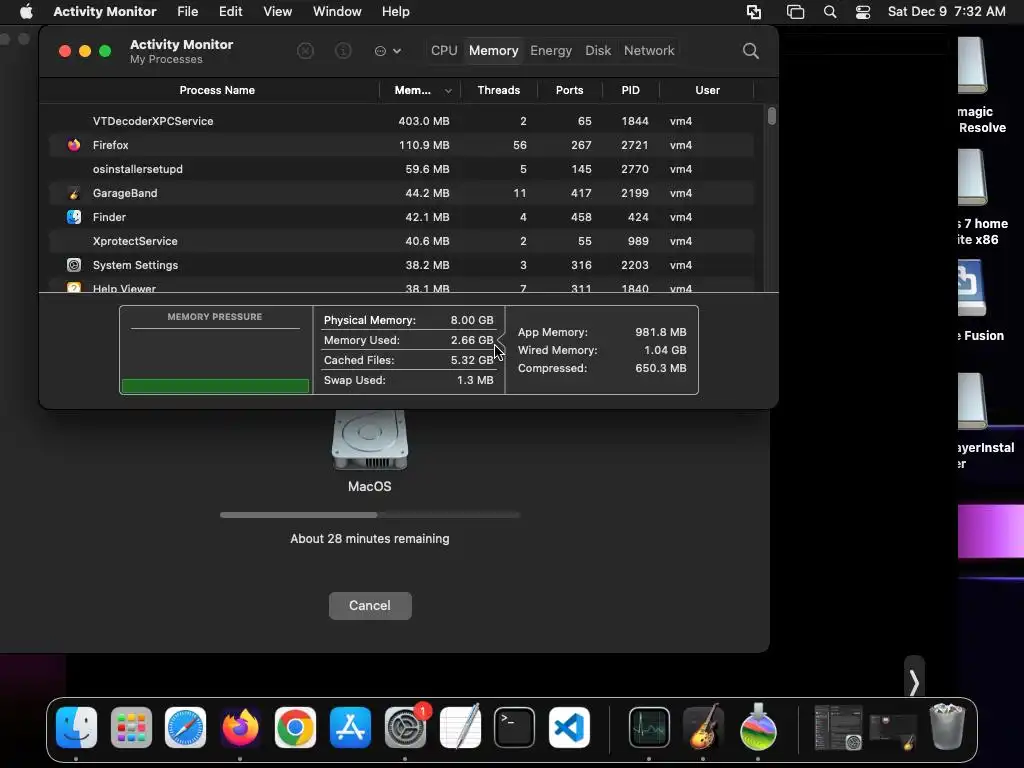Click the green memory pressure graph
Viewport: 1024px width, 768px height.
tap(216, 386)
